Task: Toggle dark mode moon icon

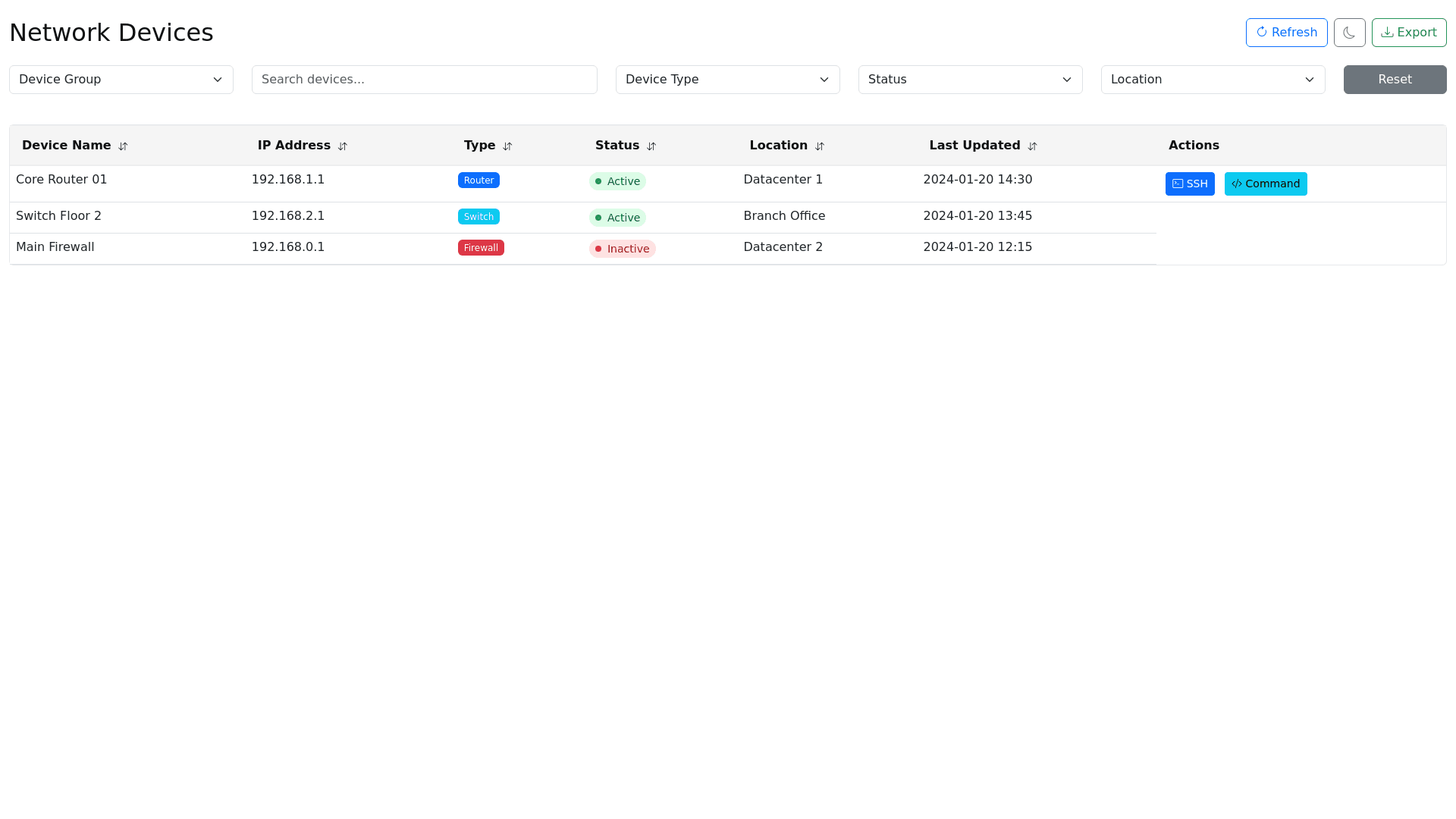Action: 1349,33
